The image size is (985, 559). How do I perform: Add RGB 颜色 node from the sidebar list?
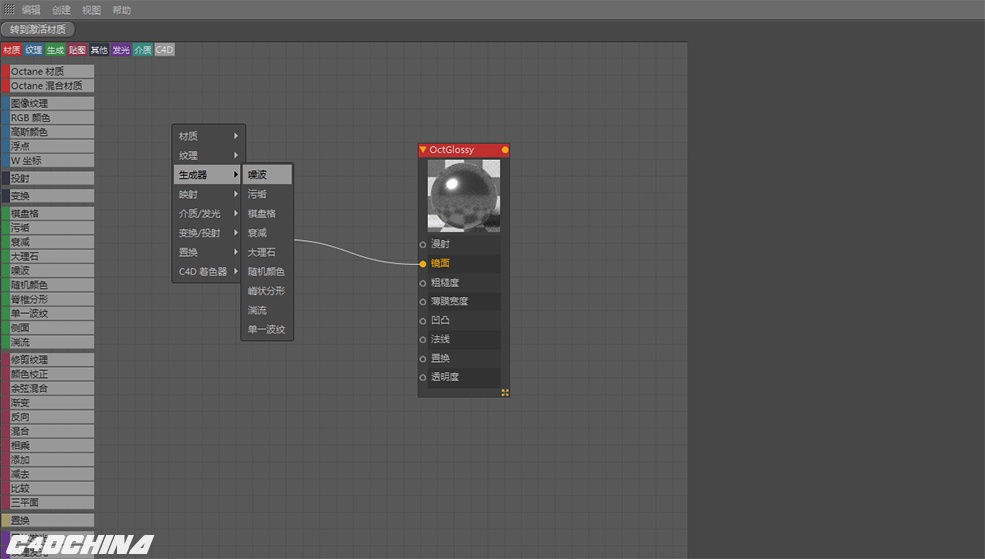(x=48, y=117)
